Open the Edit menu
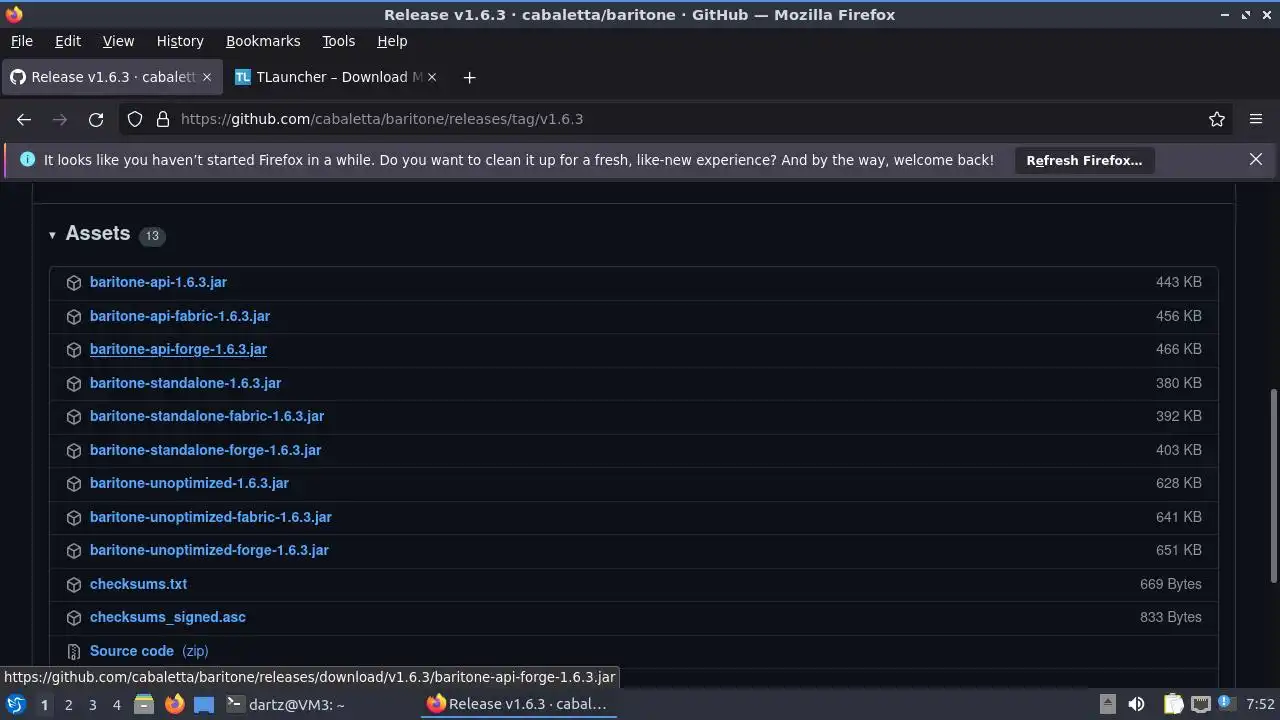 [68, 41]
